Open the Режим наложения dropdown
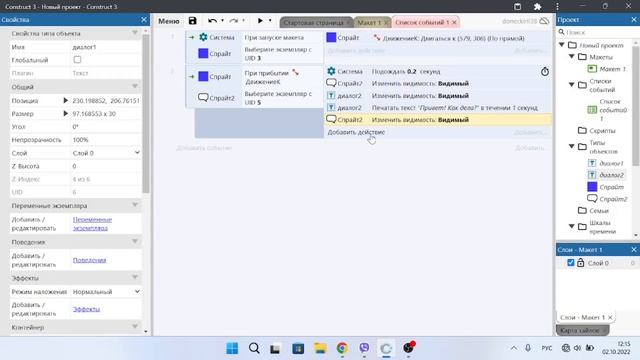This screenshot has height=360, width=640. tap(106, 291)
